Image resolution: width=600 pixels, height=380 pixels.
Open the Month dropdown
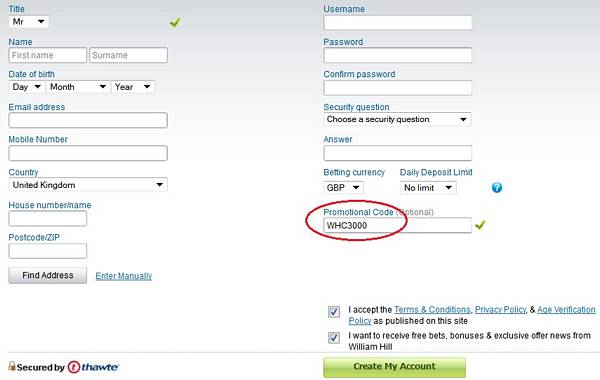[x=78, y=87]
